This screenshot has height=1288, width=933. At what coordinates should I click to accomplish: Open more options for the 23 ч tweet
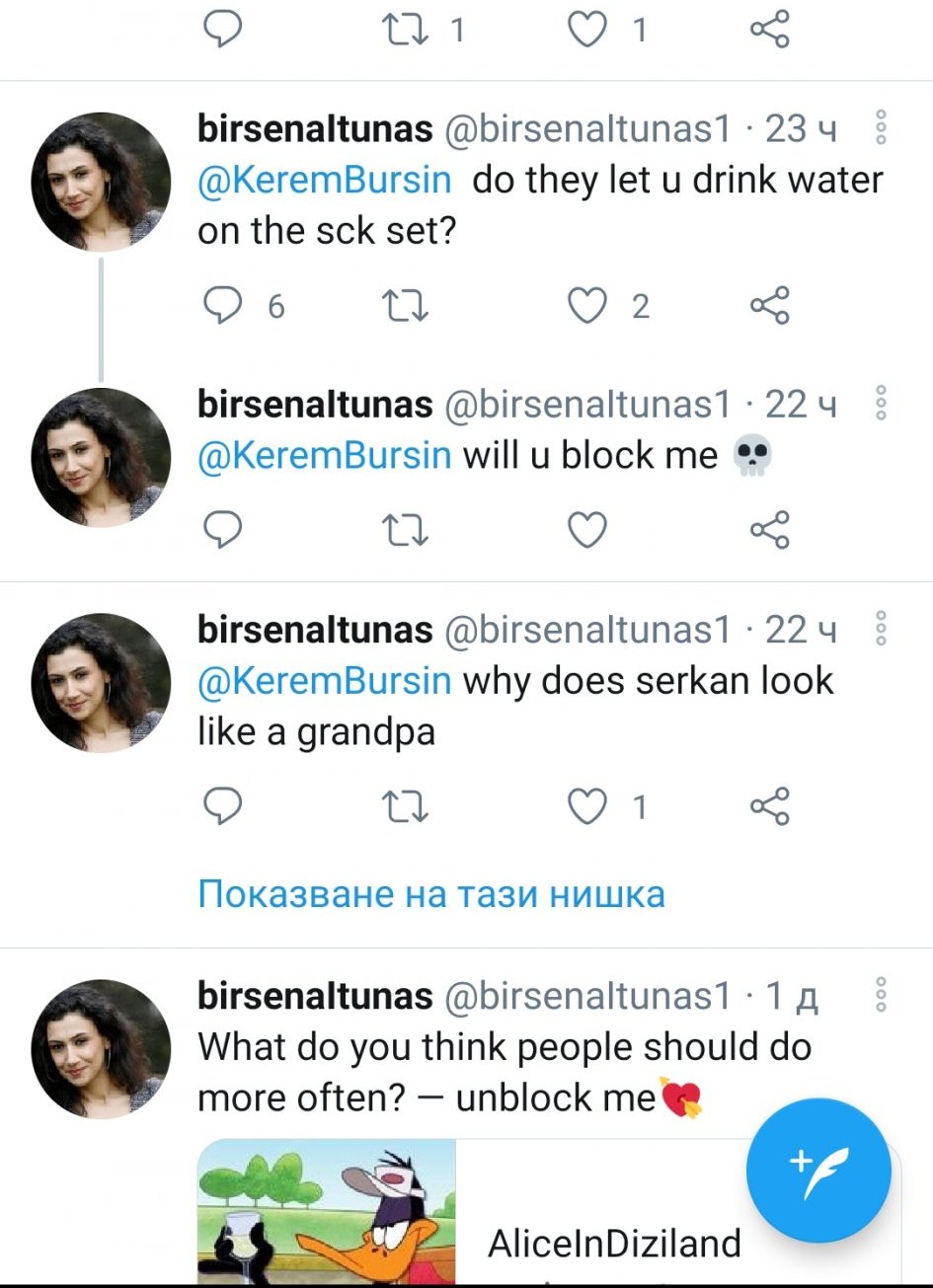(x=881, y=128)
